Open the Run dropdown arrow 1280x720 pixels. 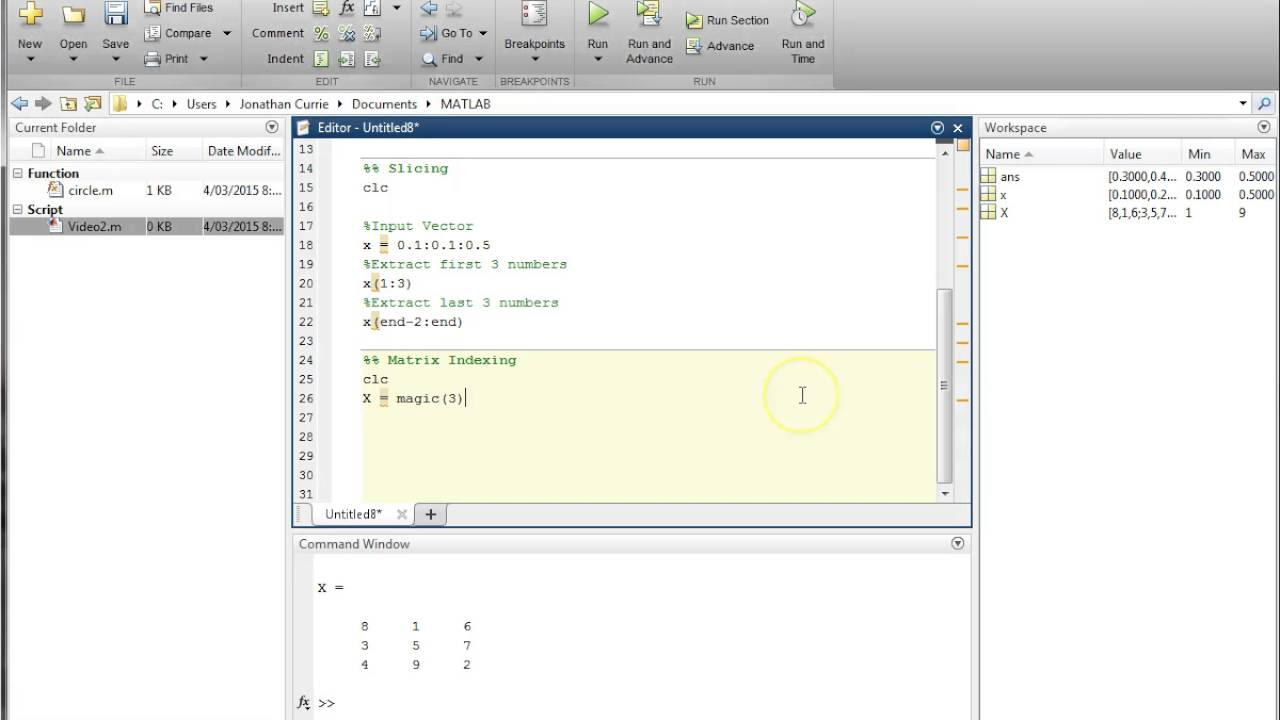tap(598, 59)
